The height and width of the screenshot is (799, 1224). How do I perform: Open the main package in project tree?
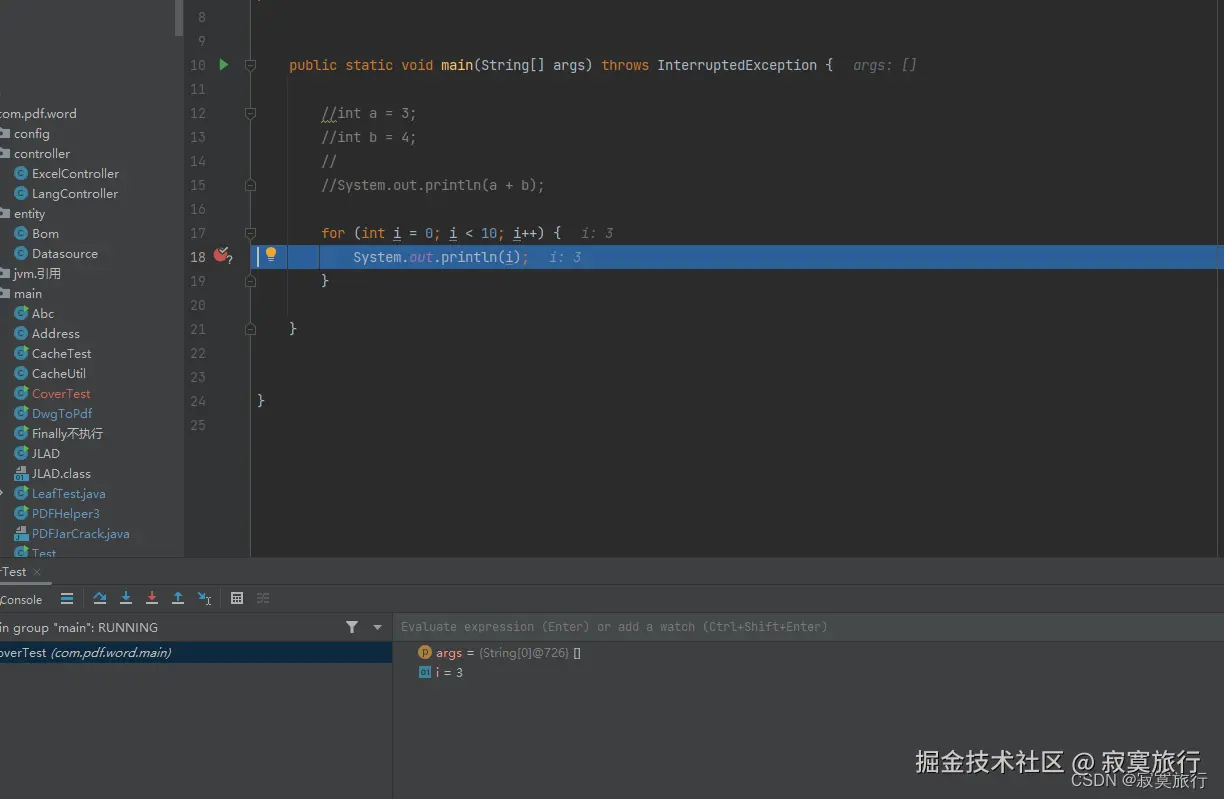point(28,293)
